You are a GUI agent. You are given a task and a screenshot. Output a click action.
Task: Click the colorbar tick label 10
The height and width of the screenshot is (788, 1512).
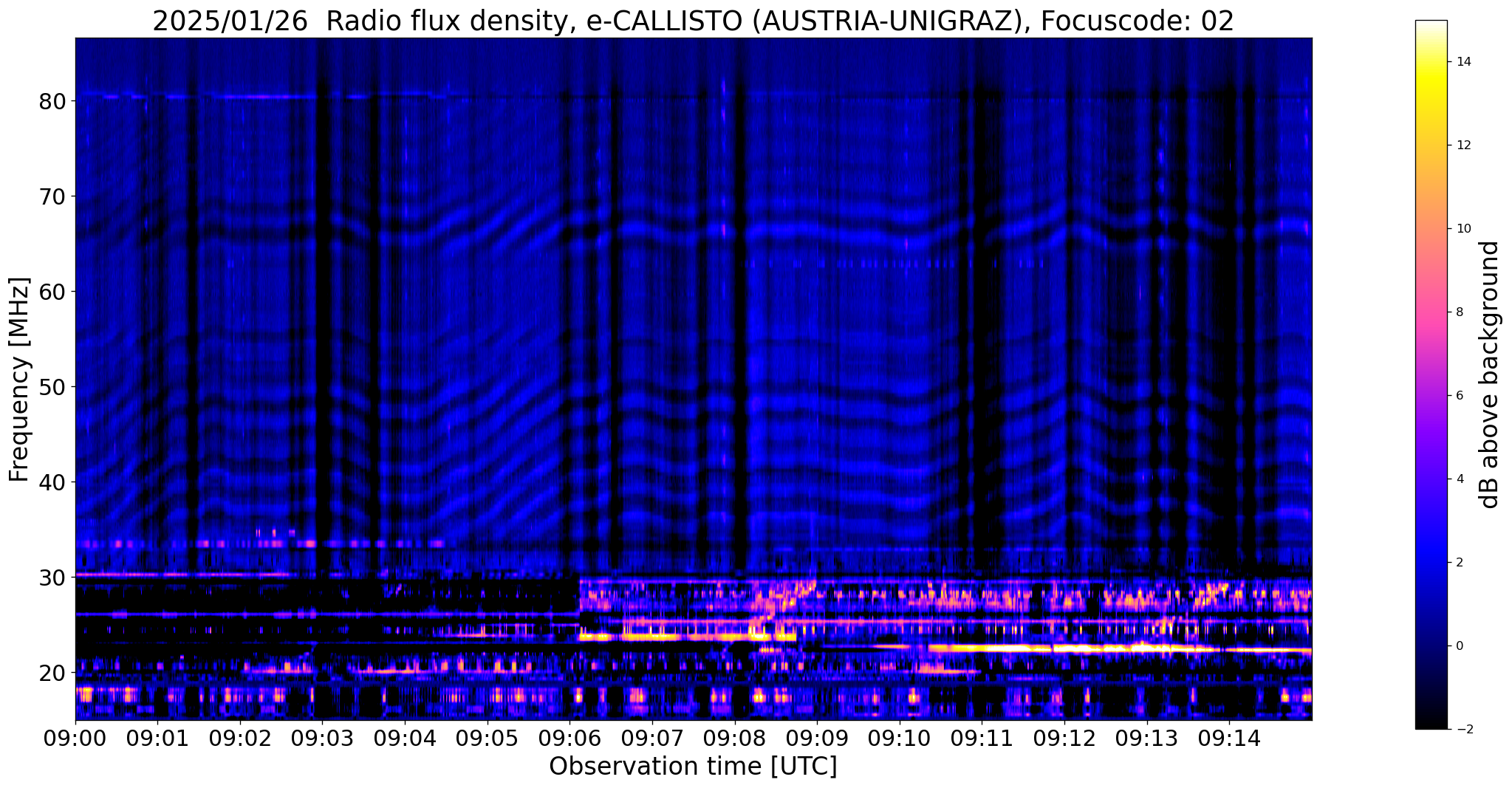tap(1464, 229)
